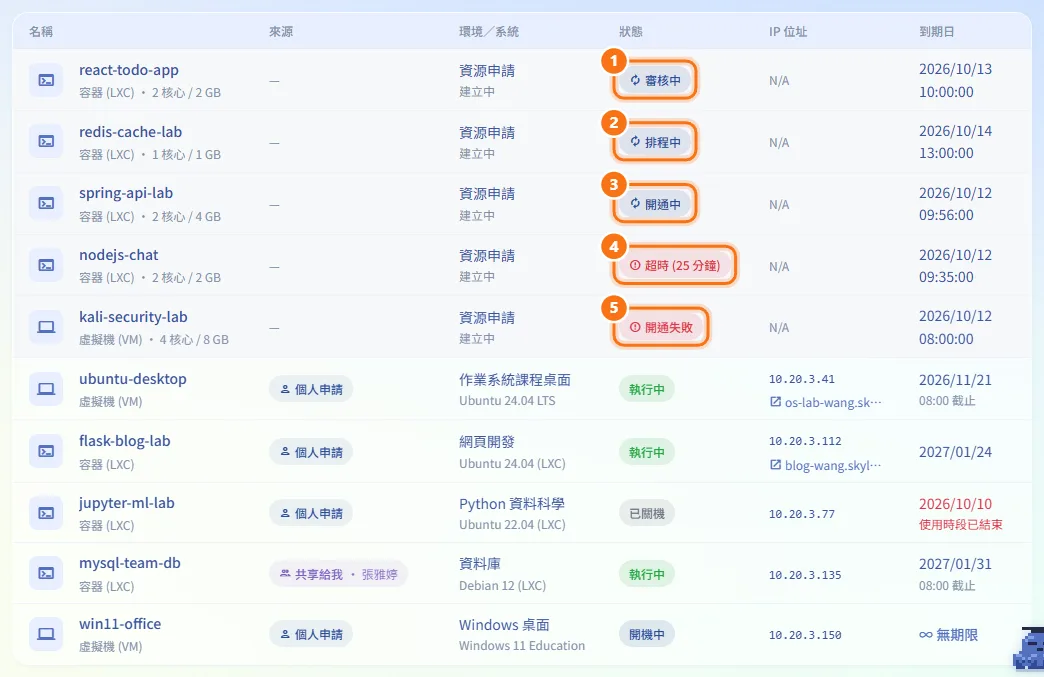This screenshot has width=1044, height=677.
Task: Click the expired date 2026/10/10
Action: [955, 504]
